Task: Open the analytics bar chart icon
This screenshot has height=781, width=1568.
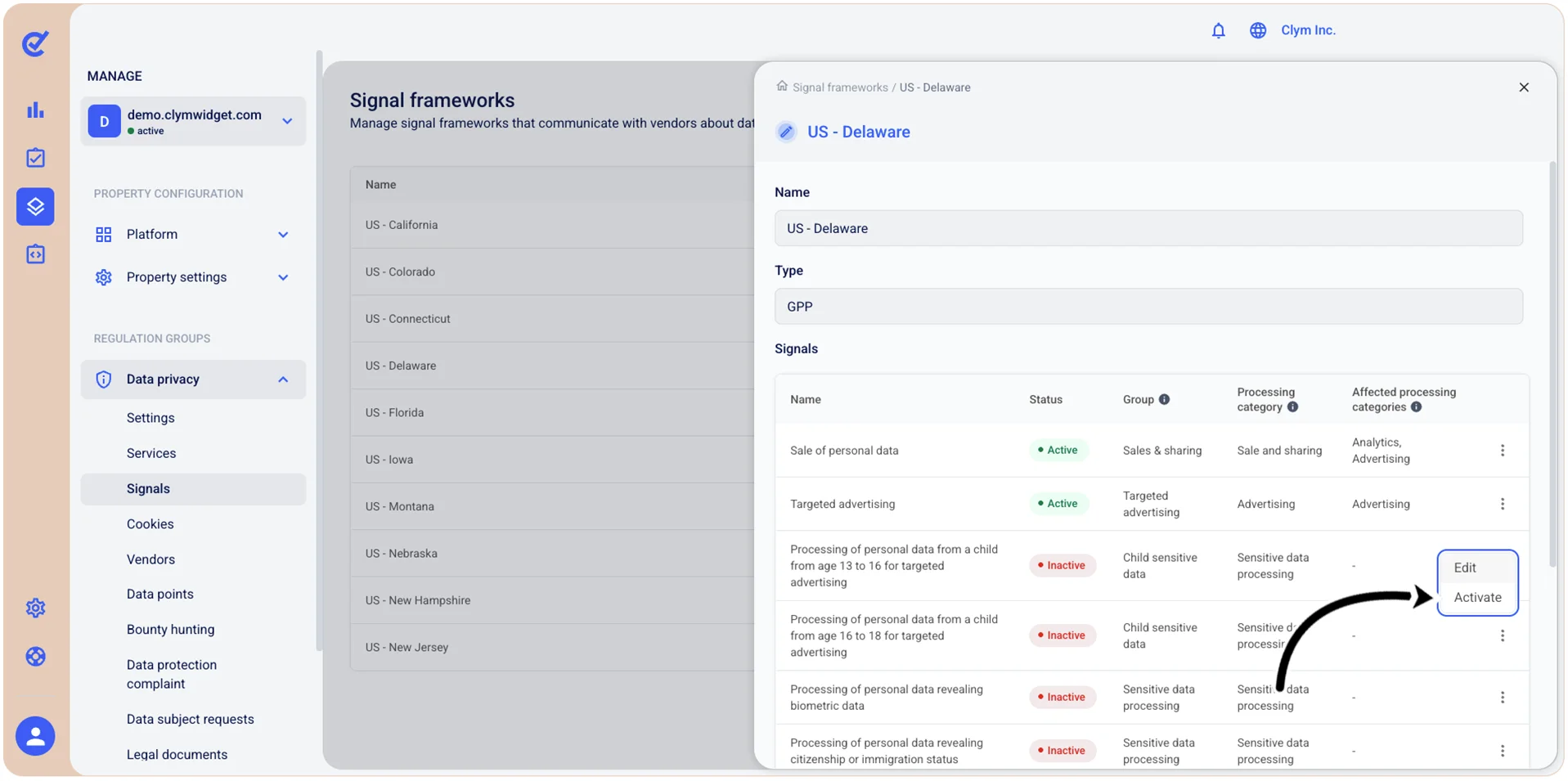Action: tap(35, 110)
